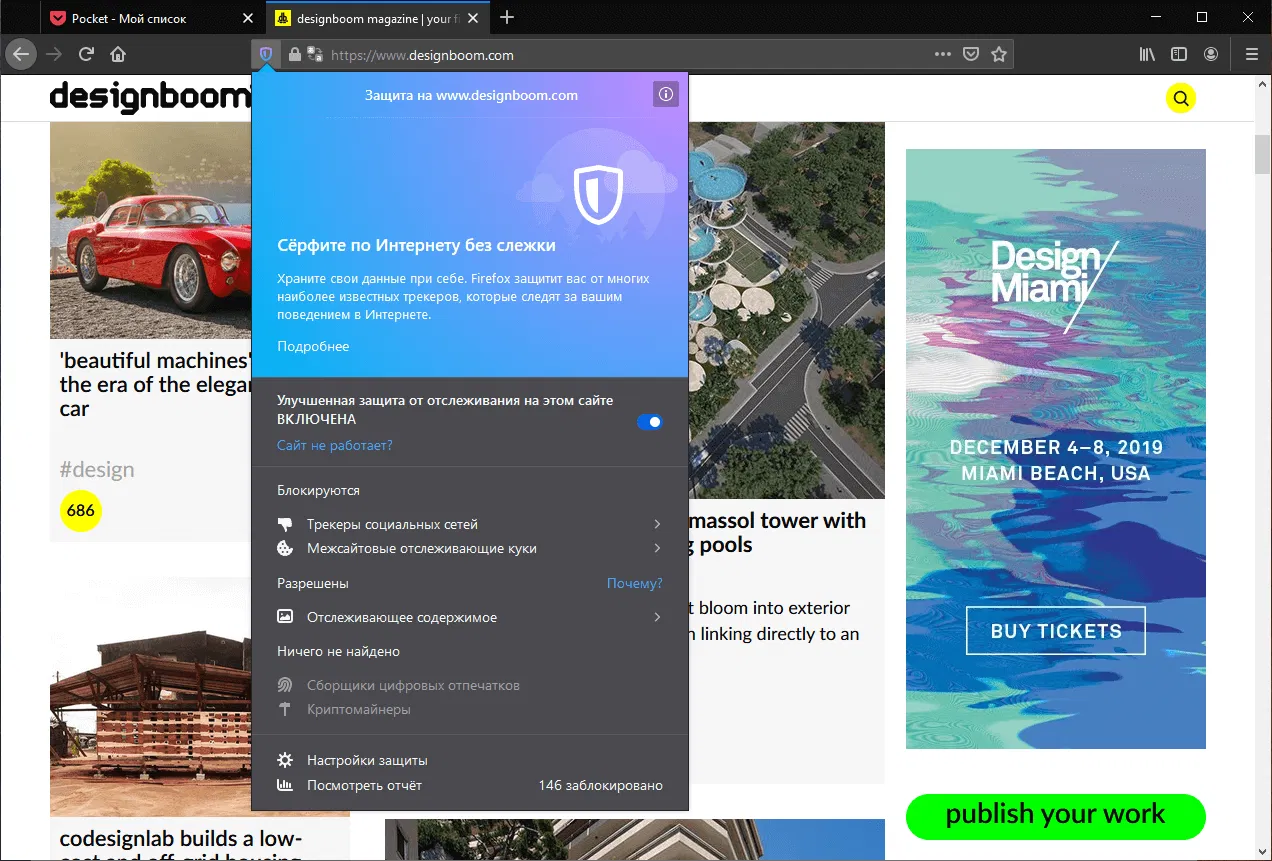The width and height of the screenshot is (1272, 861).
Task: Click the BUY TICKETS button
Action: [1055, 631]
